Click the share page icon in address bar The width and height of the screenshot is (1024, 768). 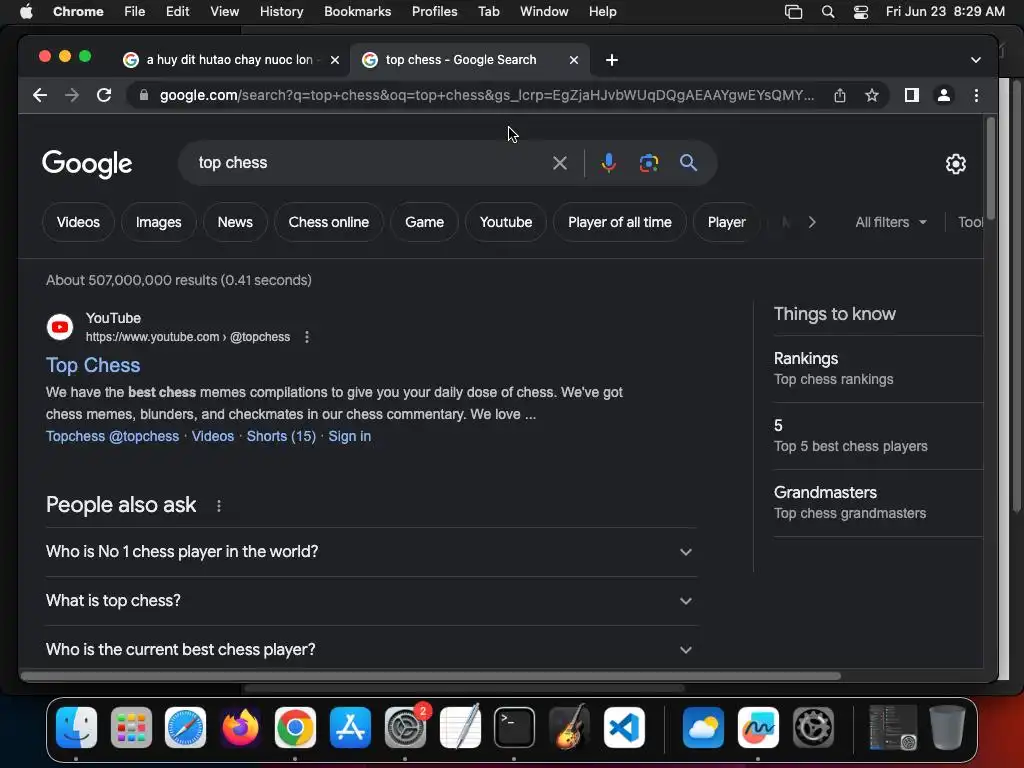[840, 95]
